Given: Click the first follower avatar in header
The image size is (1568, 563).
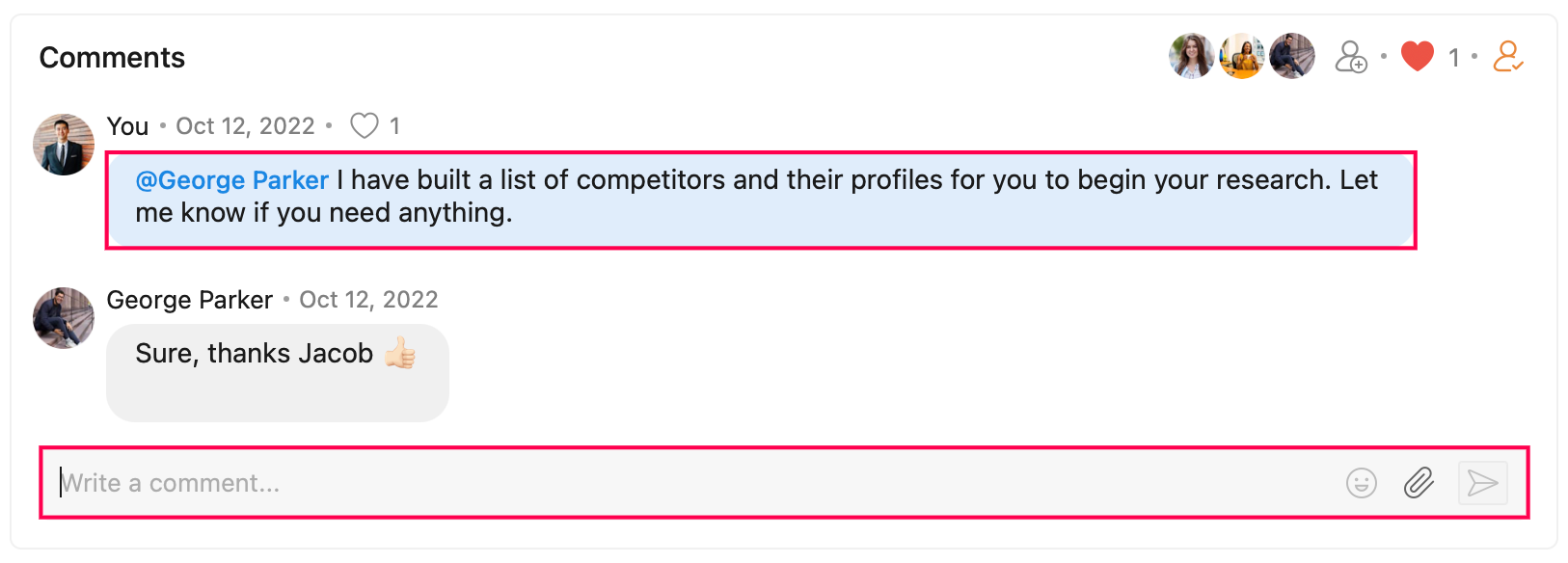Looking at the screenshot, I should 1192,56.
